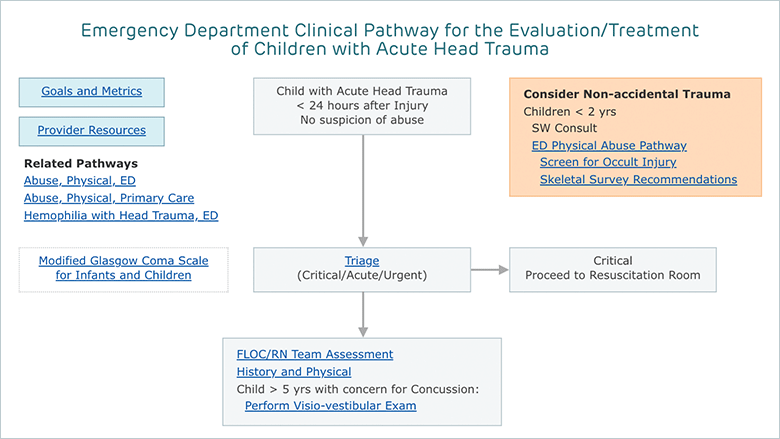Open ED Physical Abuse Pathway link
This screenshot has height=439, width=780.
[x=609, y=145]
